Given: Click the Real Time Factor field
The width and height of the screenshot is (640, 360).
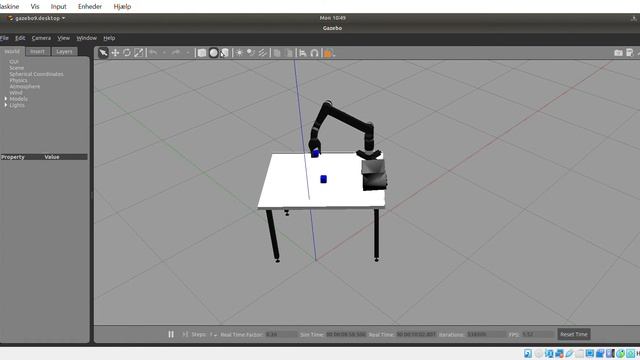Looking at the screenshot, I should [281, 334].
